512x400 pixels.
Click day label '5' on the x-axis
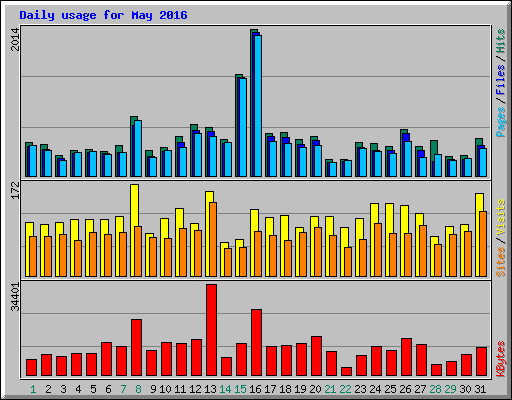point(93,389)
